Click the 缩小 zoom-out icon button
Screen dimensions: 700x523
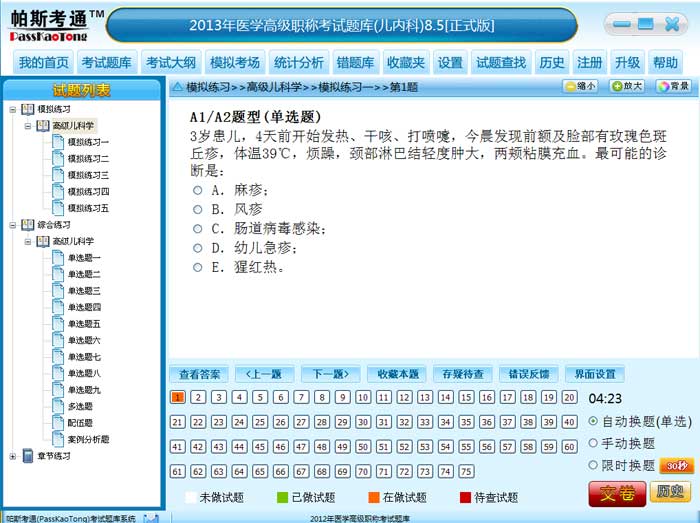pyautogui.click(x=579, y=87)
